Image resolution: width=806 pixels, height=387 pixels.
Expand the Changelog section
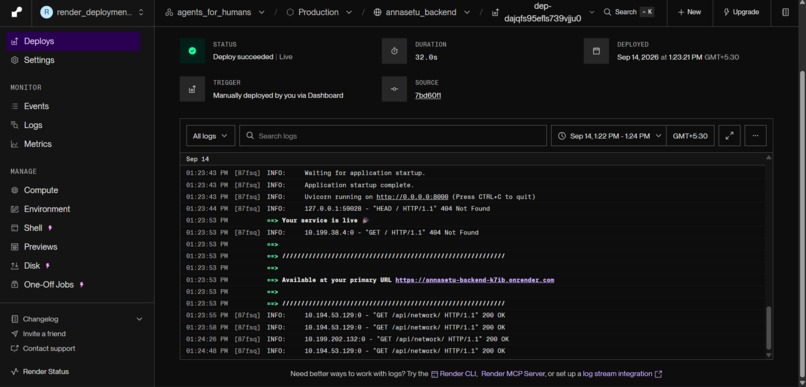click(77, 319)
